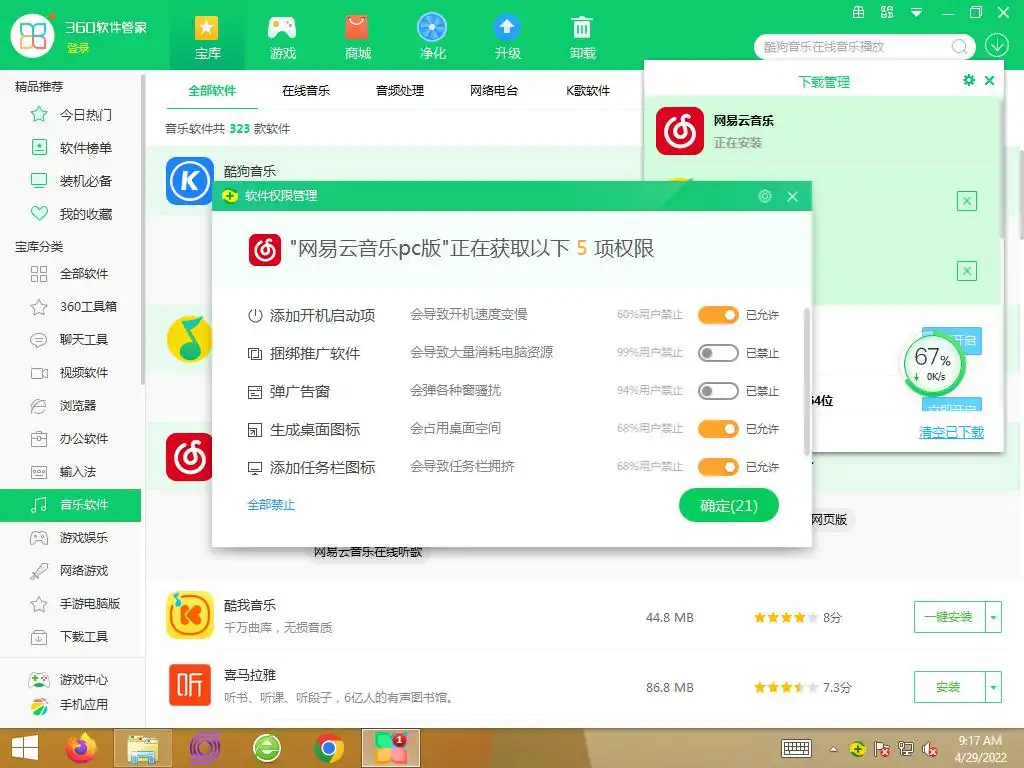Expand dropdown next to 一键安装 for 酷我音乐
1024x768 pixels.
point(993,617)
